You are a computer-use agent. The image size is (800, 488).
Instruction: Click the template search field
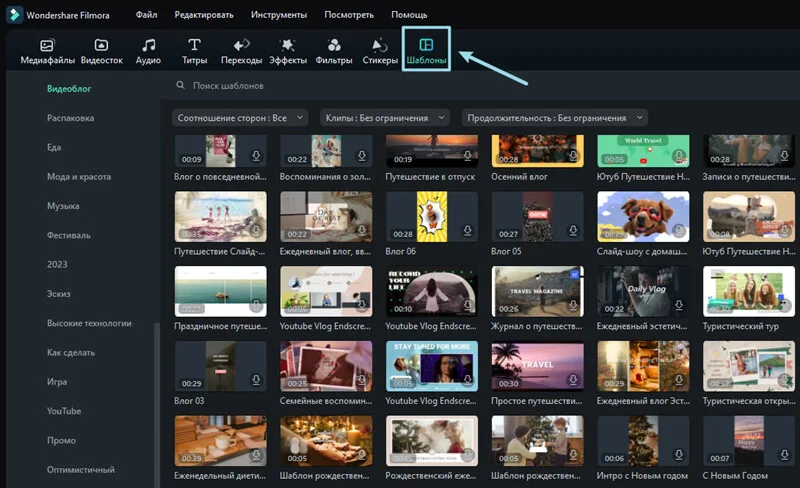[300, 86]
